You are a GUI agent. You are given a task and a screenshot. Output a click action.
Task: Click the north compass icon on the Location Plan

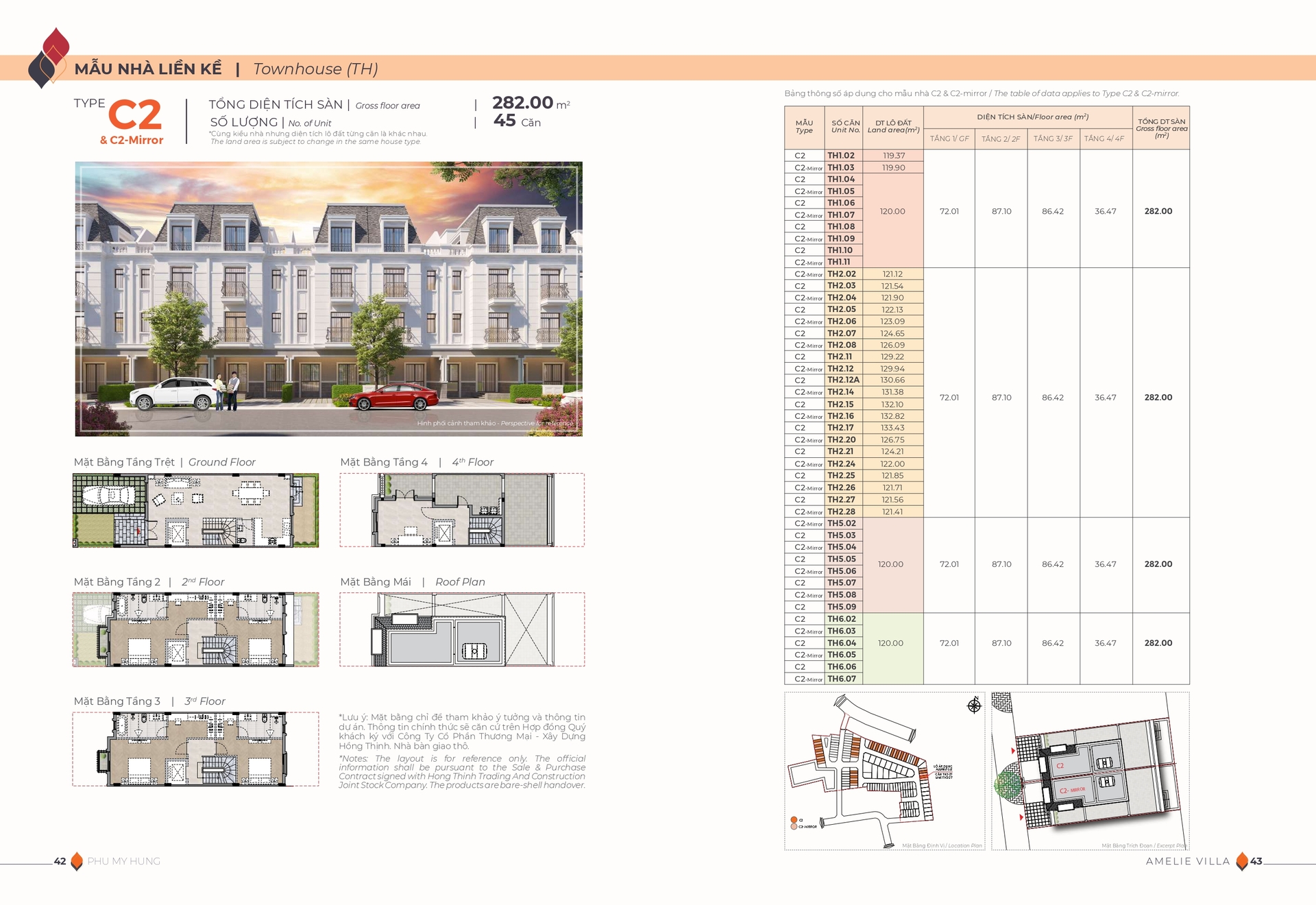(x=974, y=705)
